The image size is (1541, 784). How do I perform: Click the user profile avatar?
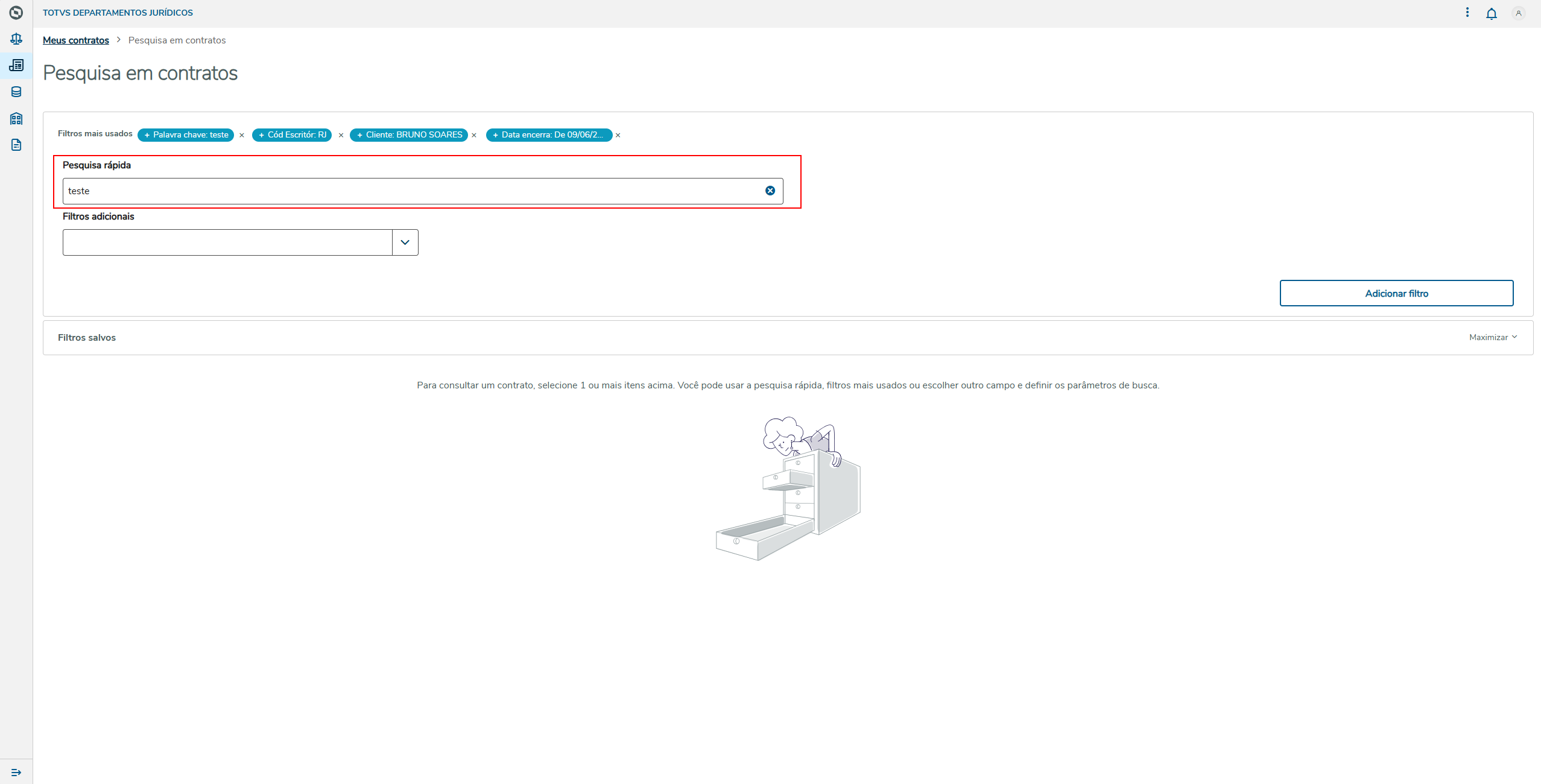(x=1518, y=13)
